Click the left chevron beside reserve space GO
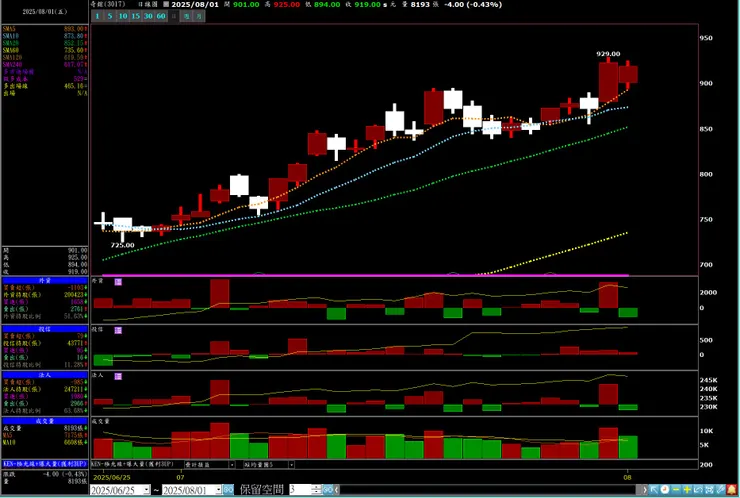This screenshot has height=498, width=740. coord(336,490)
